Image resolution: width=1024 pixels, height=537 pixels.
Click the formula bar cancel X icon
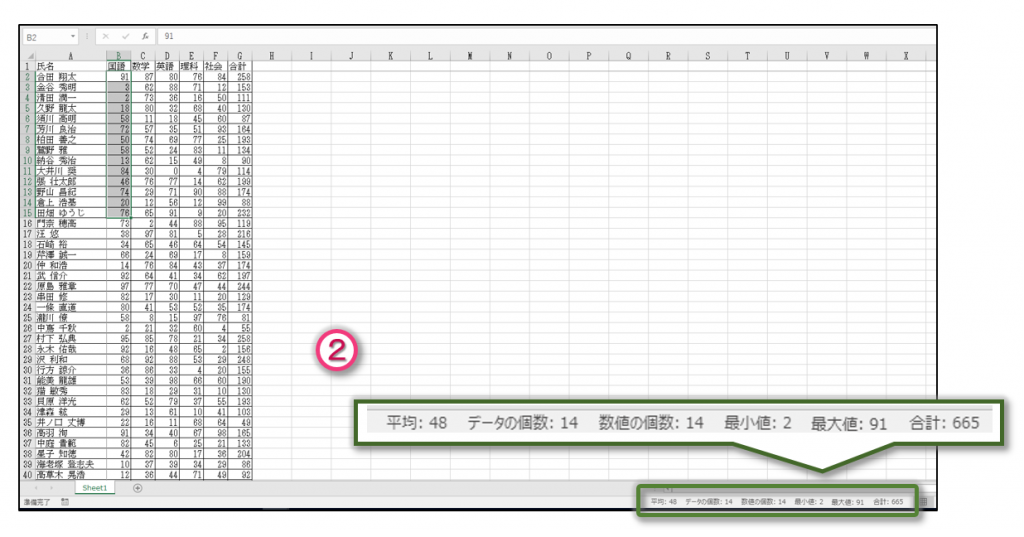(x=105, y=36)
